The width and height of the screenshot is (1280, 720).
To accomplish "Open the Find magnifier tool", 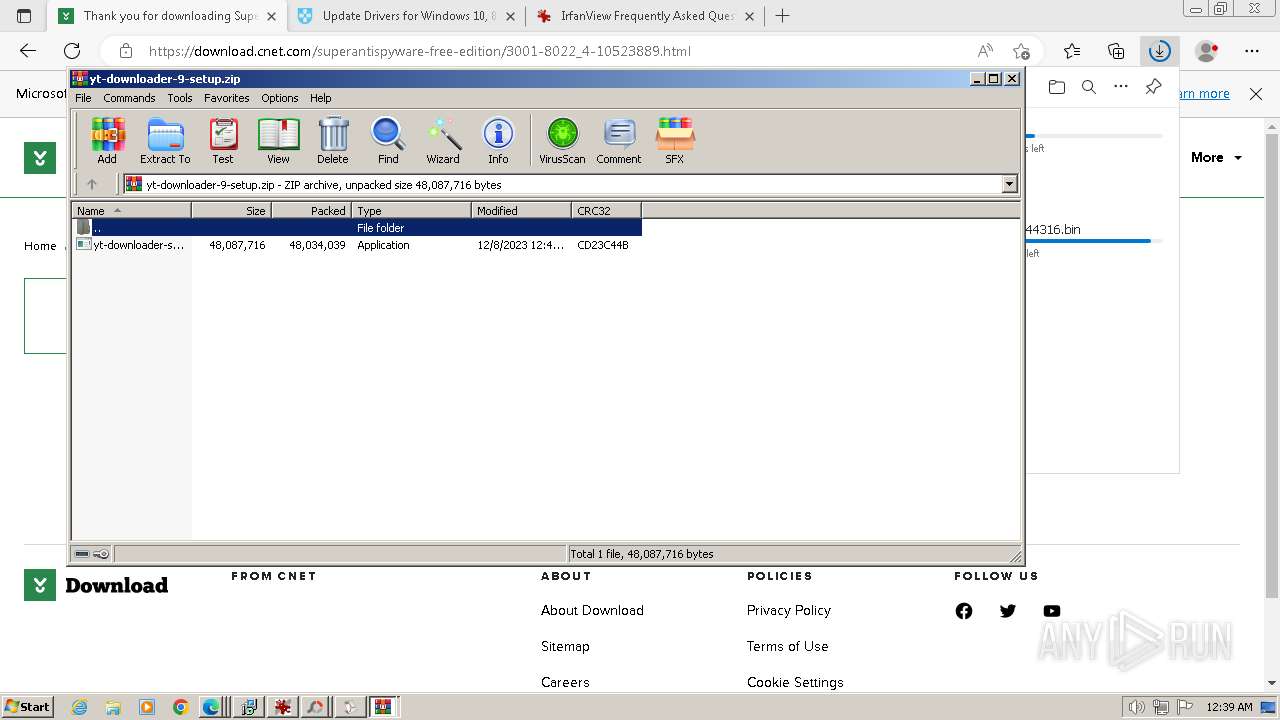I will [x=388, y=140].
